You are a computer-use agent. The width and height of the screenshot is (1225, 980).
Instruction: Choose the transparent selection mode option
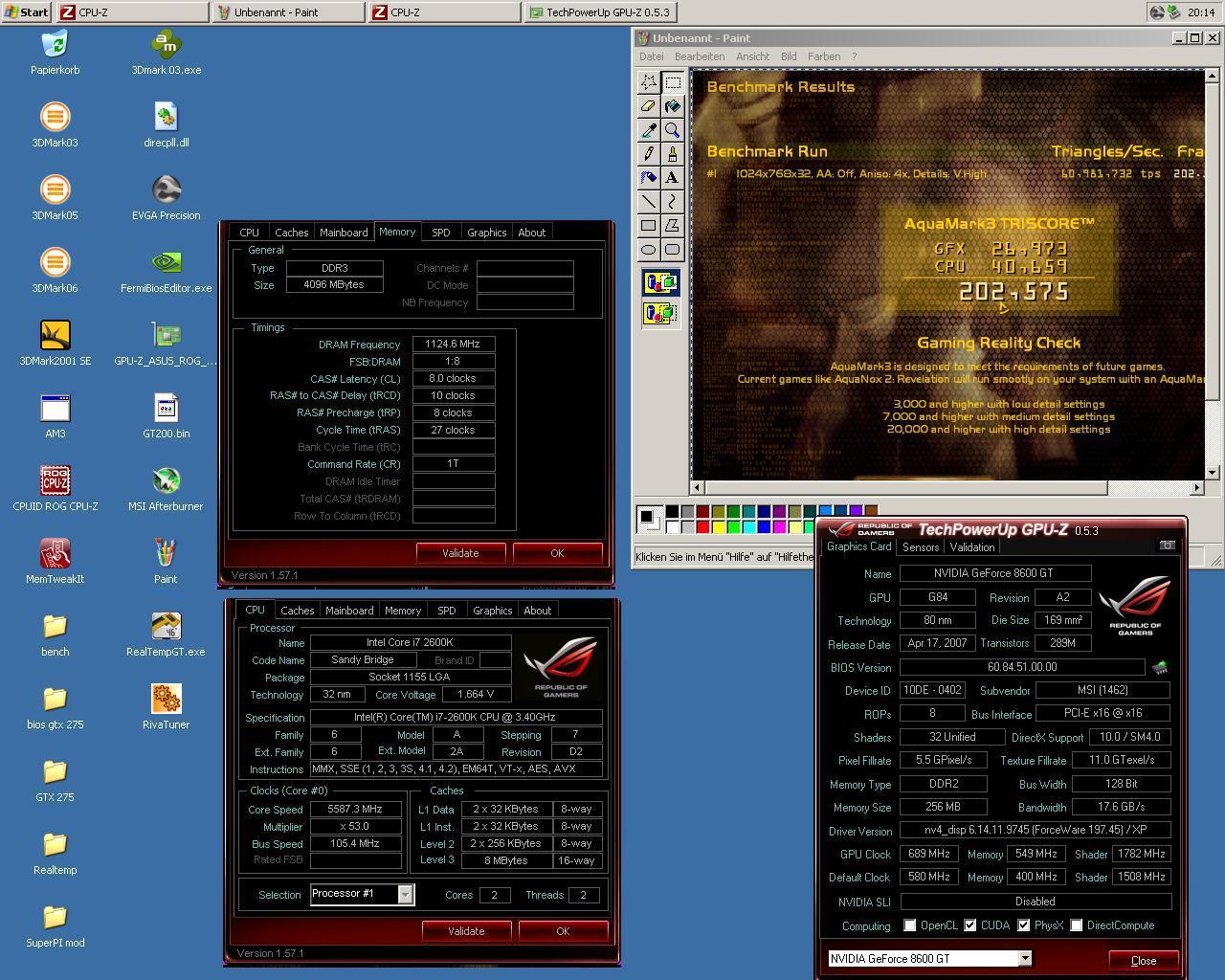tap(660, 313)
